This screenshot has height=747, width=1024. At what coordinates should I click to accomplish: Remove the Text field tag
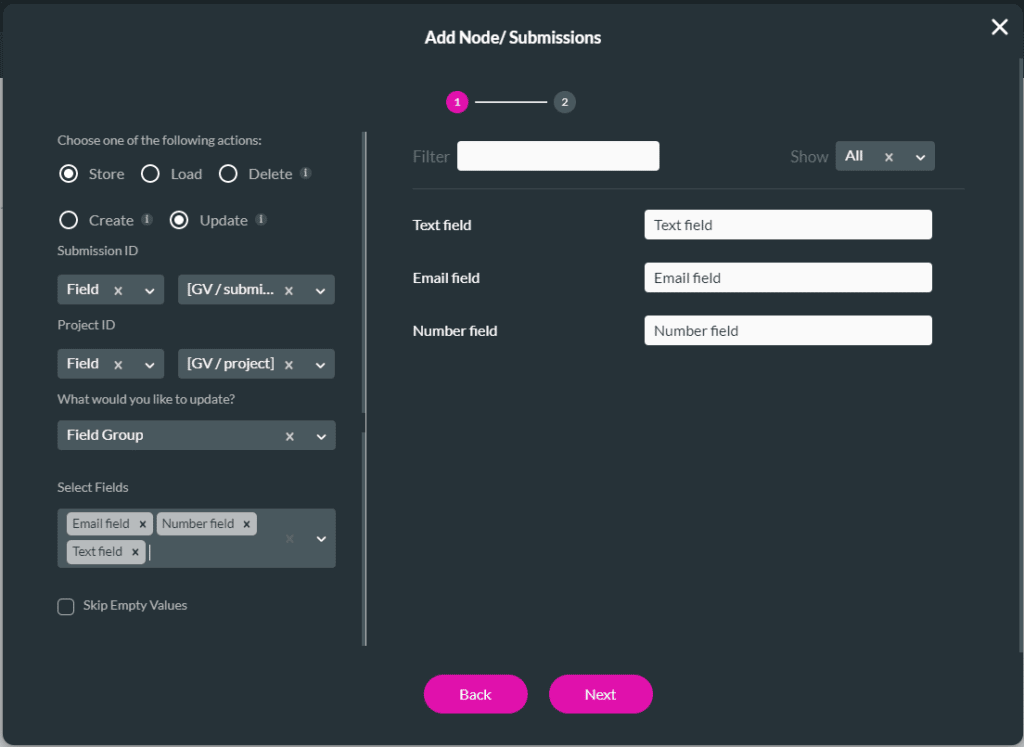point(135,552)
